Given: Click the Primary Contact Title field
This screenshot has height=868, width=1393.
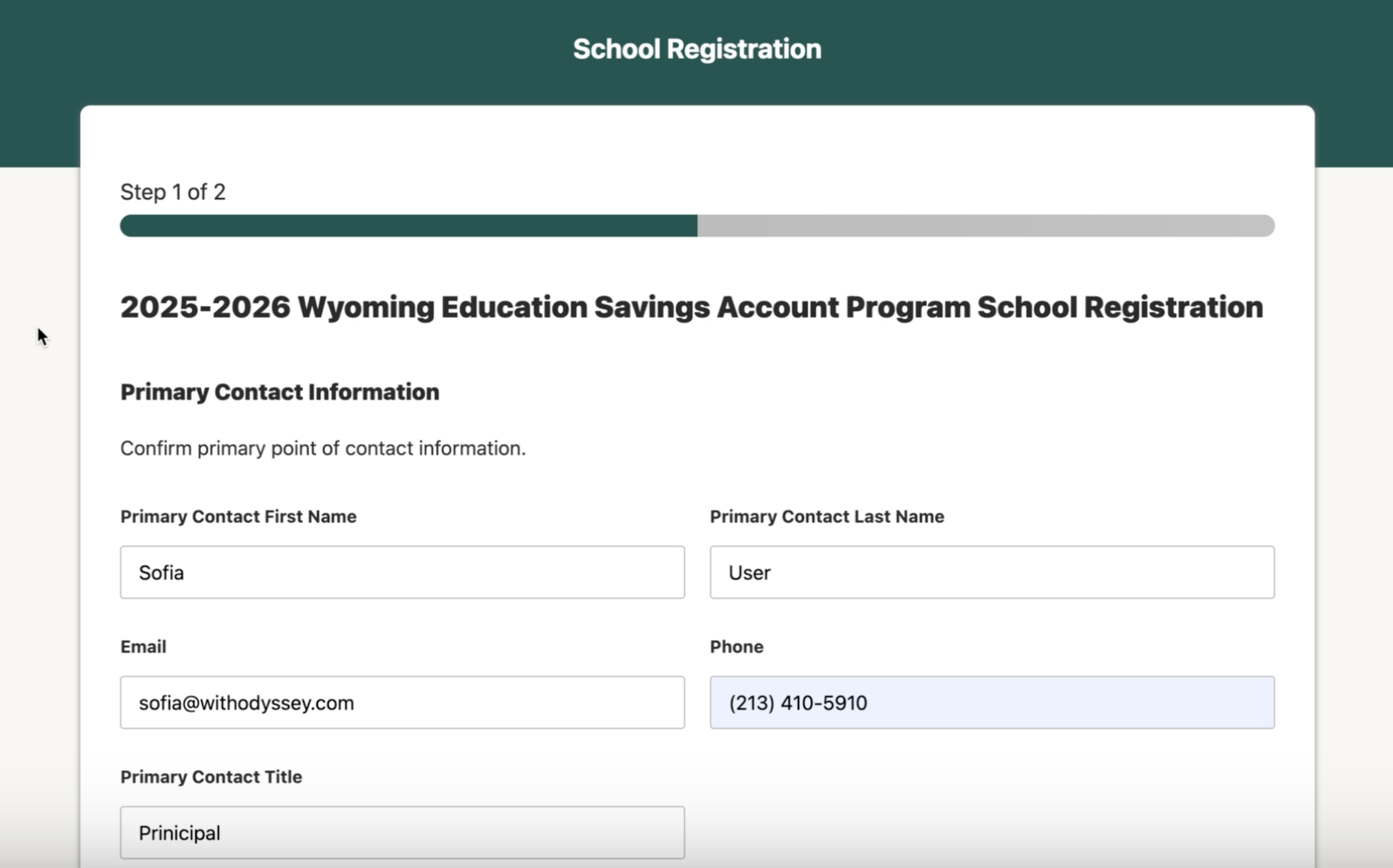Looking at the screenshot, I should tap(402, 833).
